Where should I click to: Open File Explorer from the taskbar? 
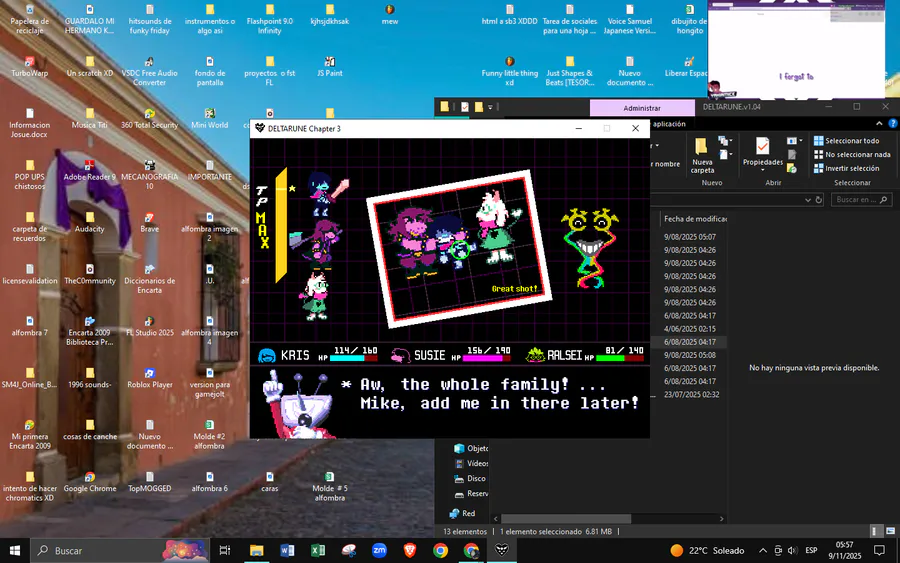pyautogui.click(x=256, y=550)
